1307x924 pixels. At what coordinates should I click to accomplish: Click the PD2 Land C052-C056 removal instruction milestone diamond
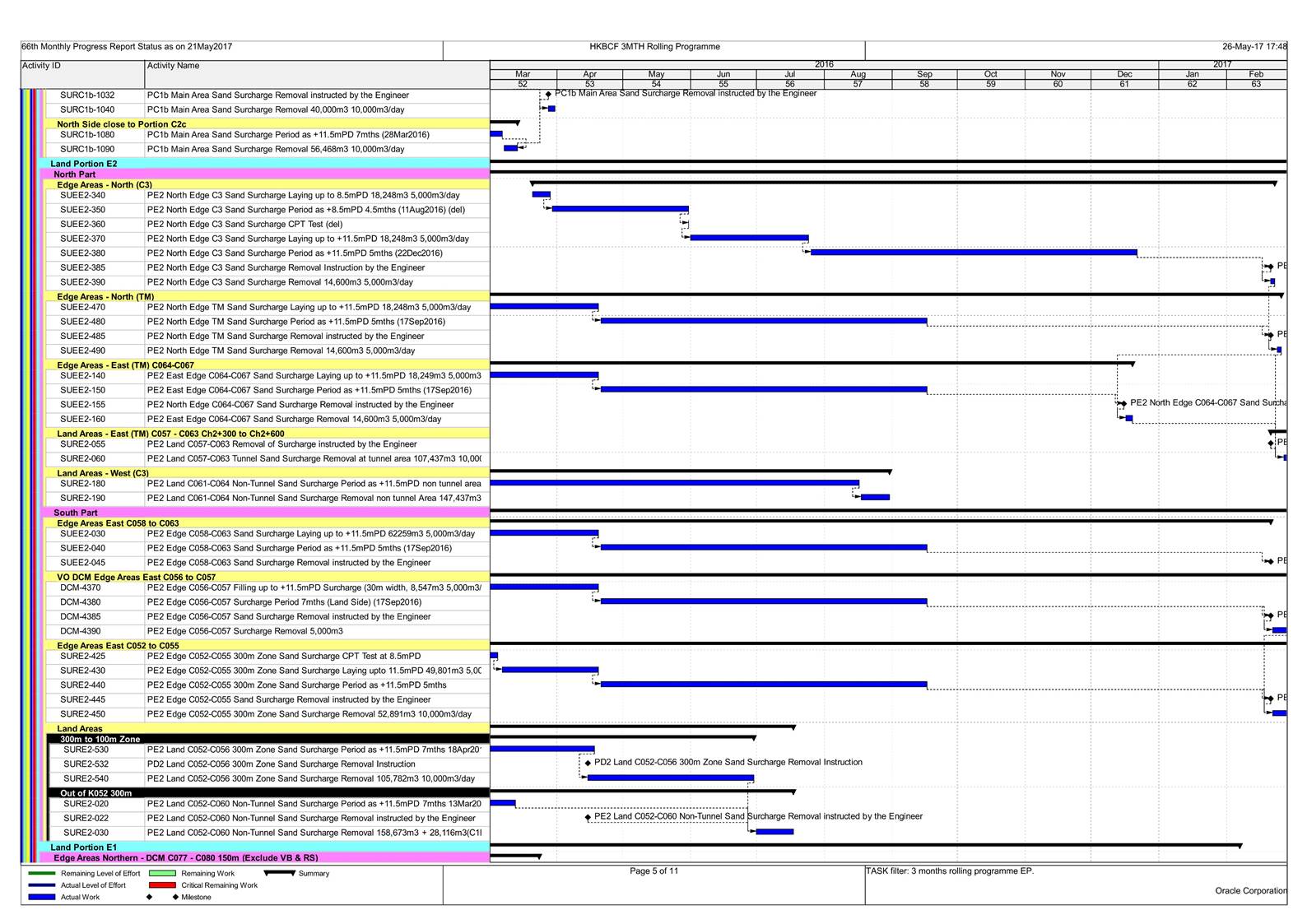(588, 763)
